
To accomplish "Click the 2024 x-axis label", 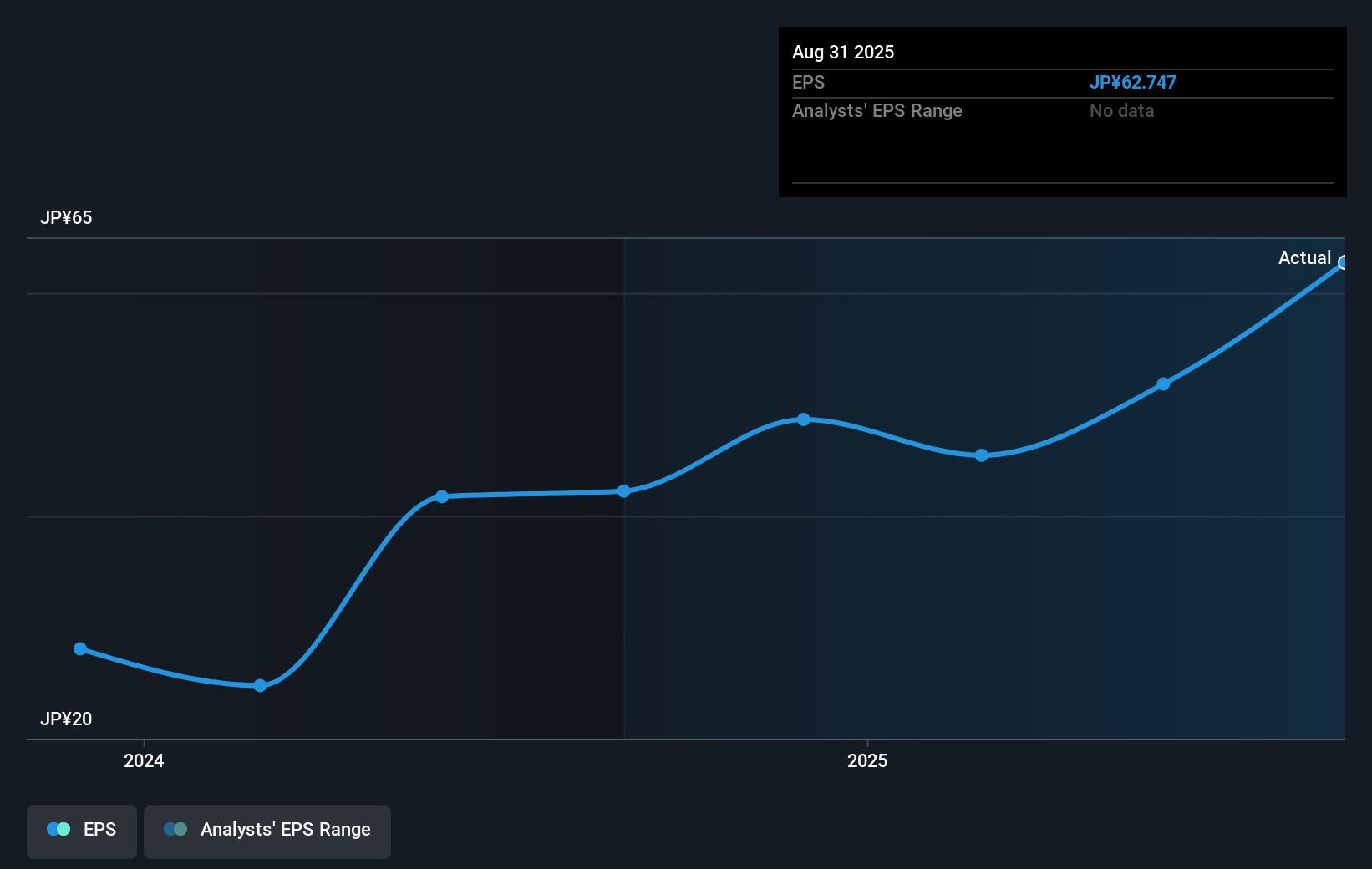I will tap(144, 760).
